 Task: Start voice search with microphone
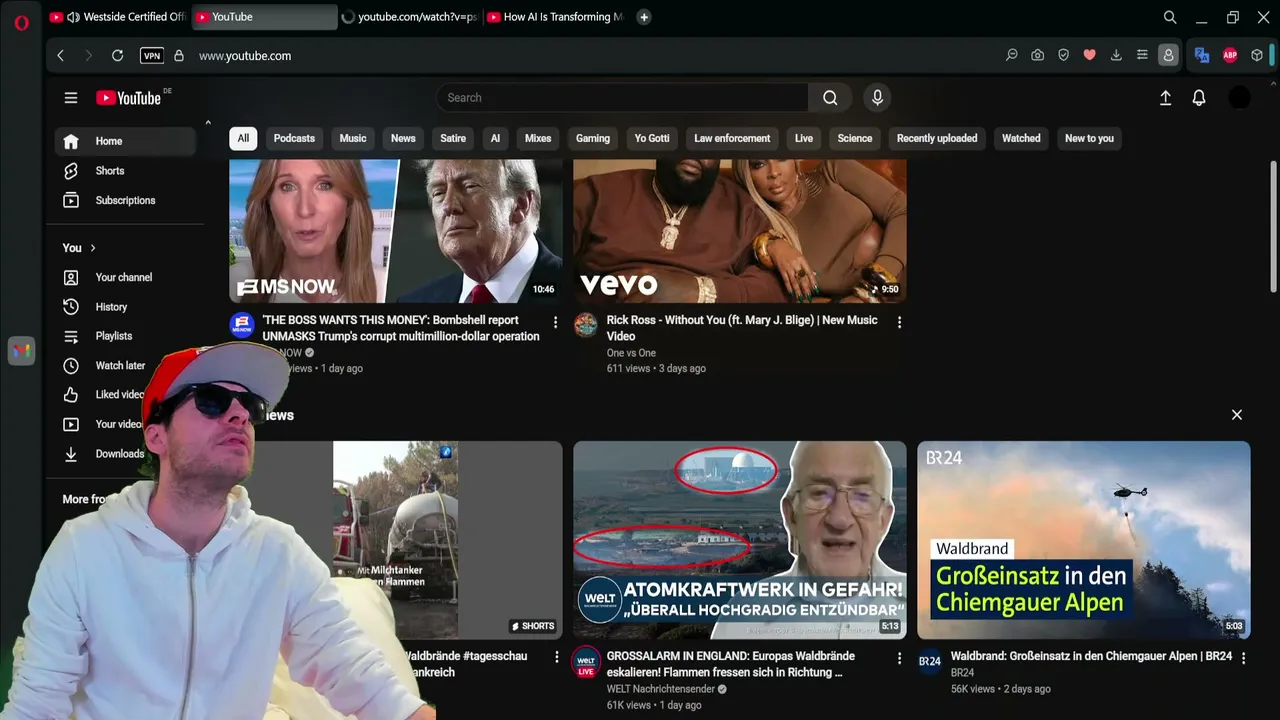pyautogui.click(x=877, y=98)
